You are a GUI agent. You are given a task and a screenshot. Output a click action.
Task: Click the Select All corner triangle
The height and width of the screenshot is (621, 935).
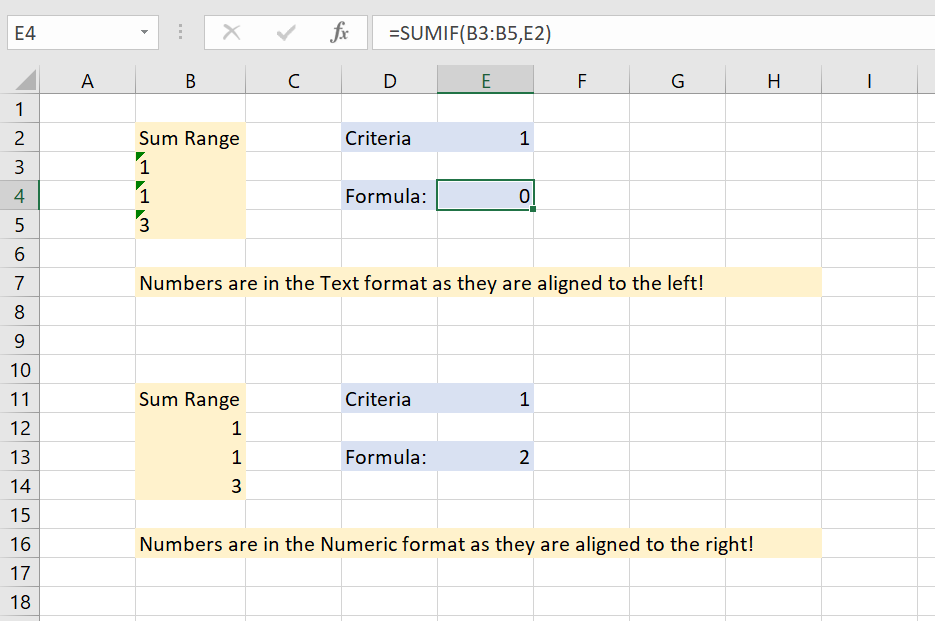[26, 81]
